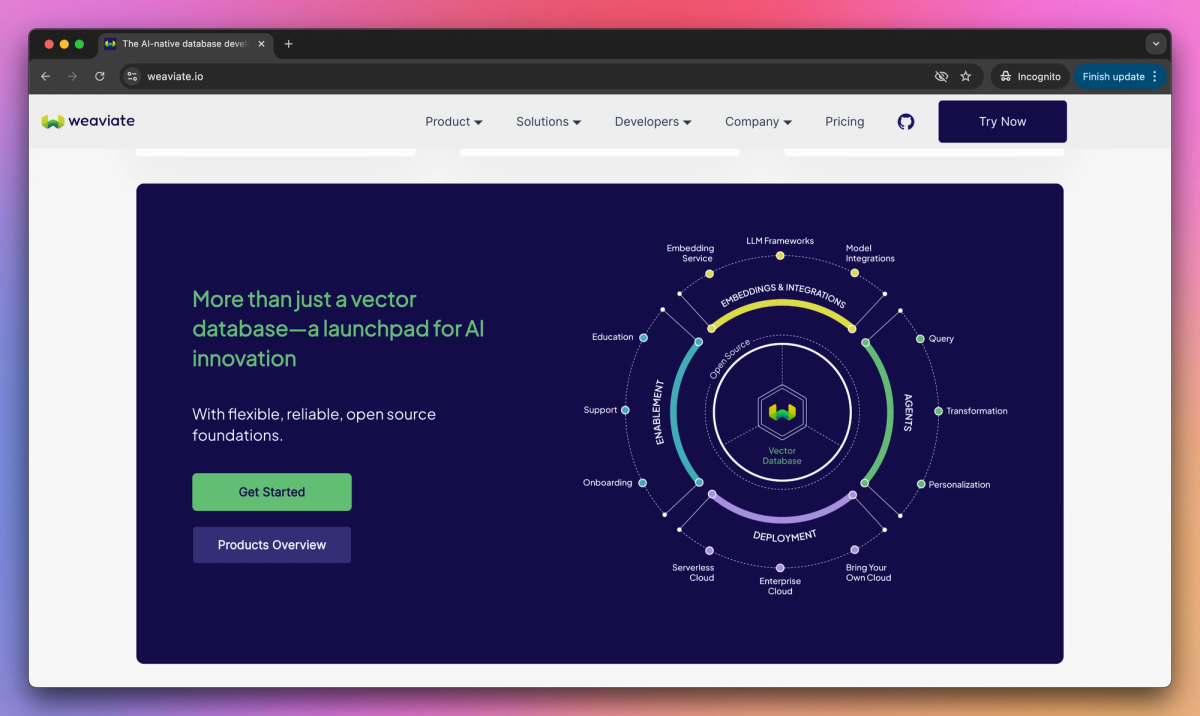Image resolution: width=1200 pixels, height=716 pixels.
Task: Click the Weaviate logo in the navbar
Action: point(88,121)
